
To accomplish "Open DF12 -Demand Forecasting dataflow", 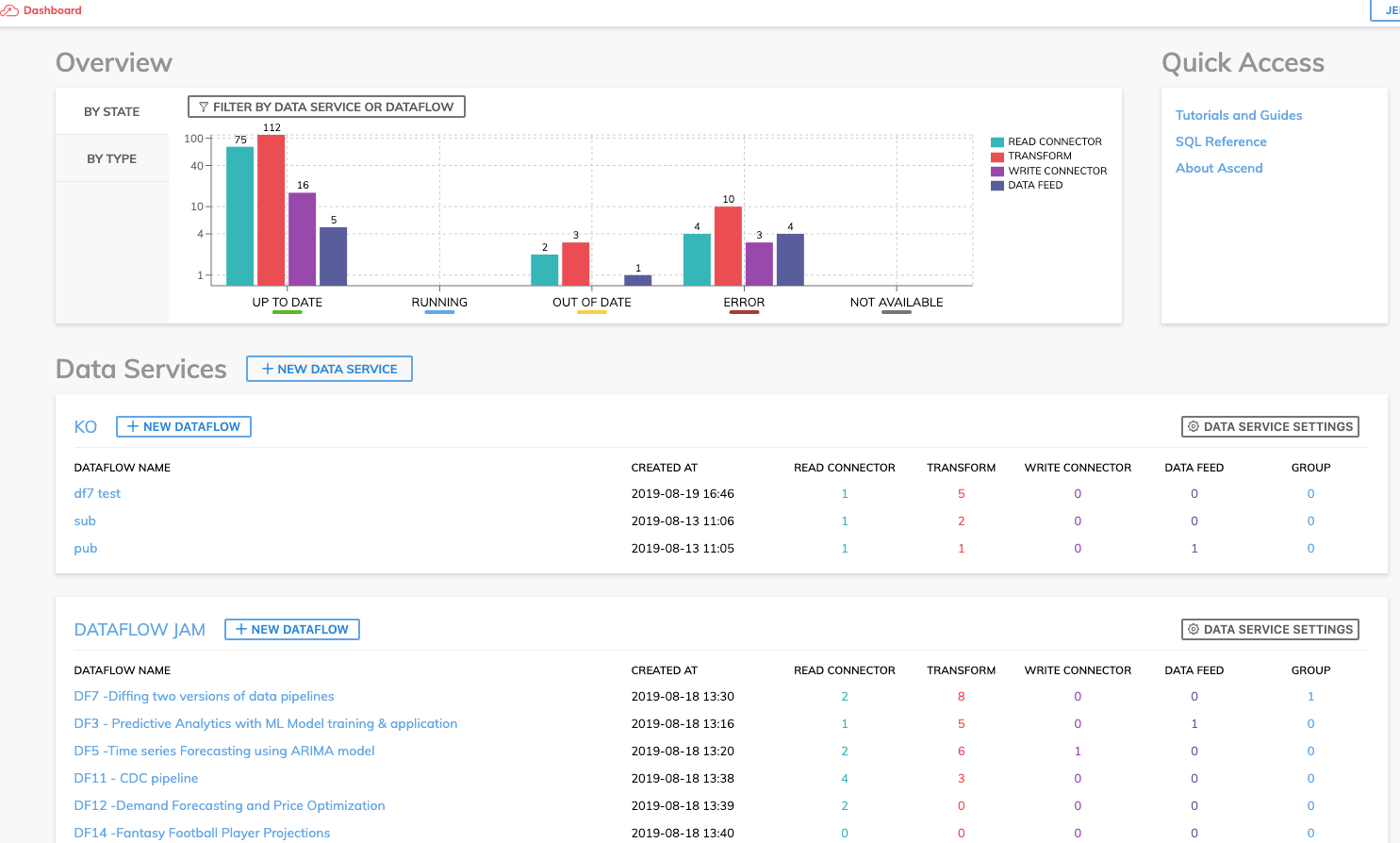I will click(230, 806).
